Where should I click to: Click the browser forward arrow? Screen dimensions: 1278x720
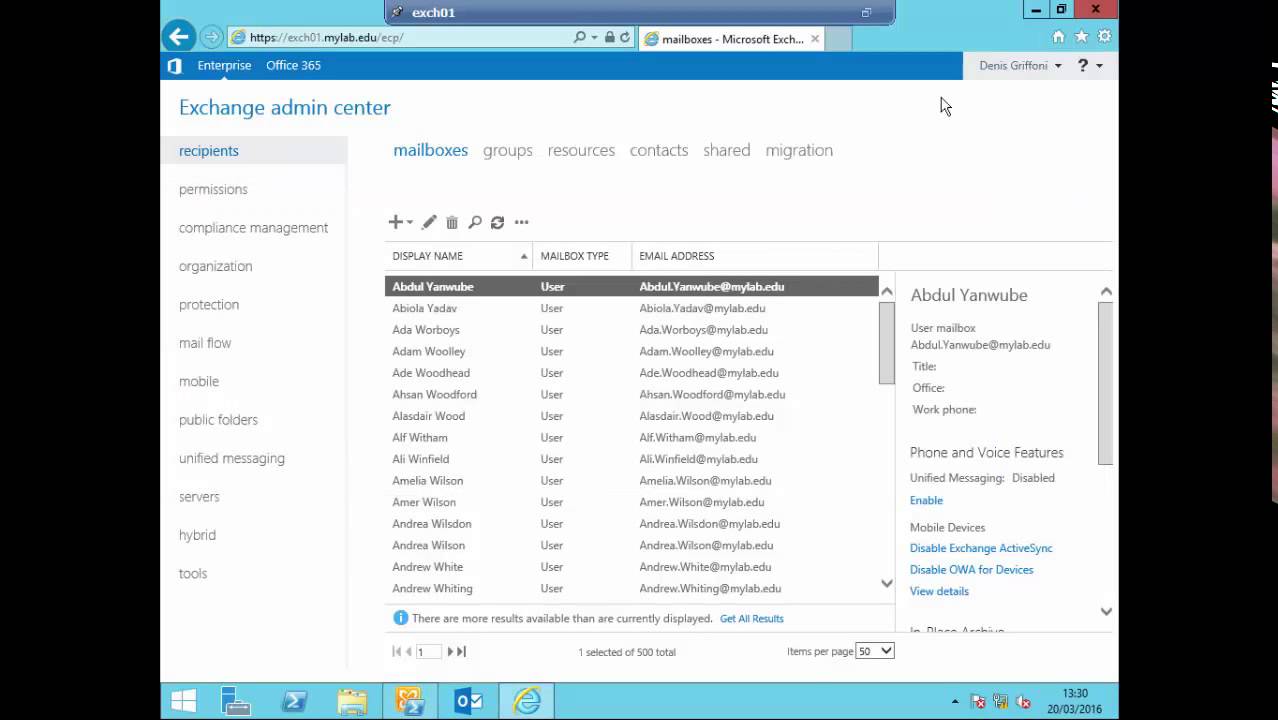click(x=211, y=37)
